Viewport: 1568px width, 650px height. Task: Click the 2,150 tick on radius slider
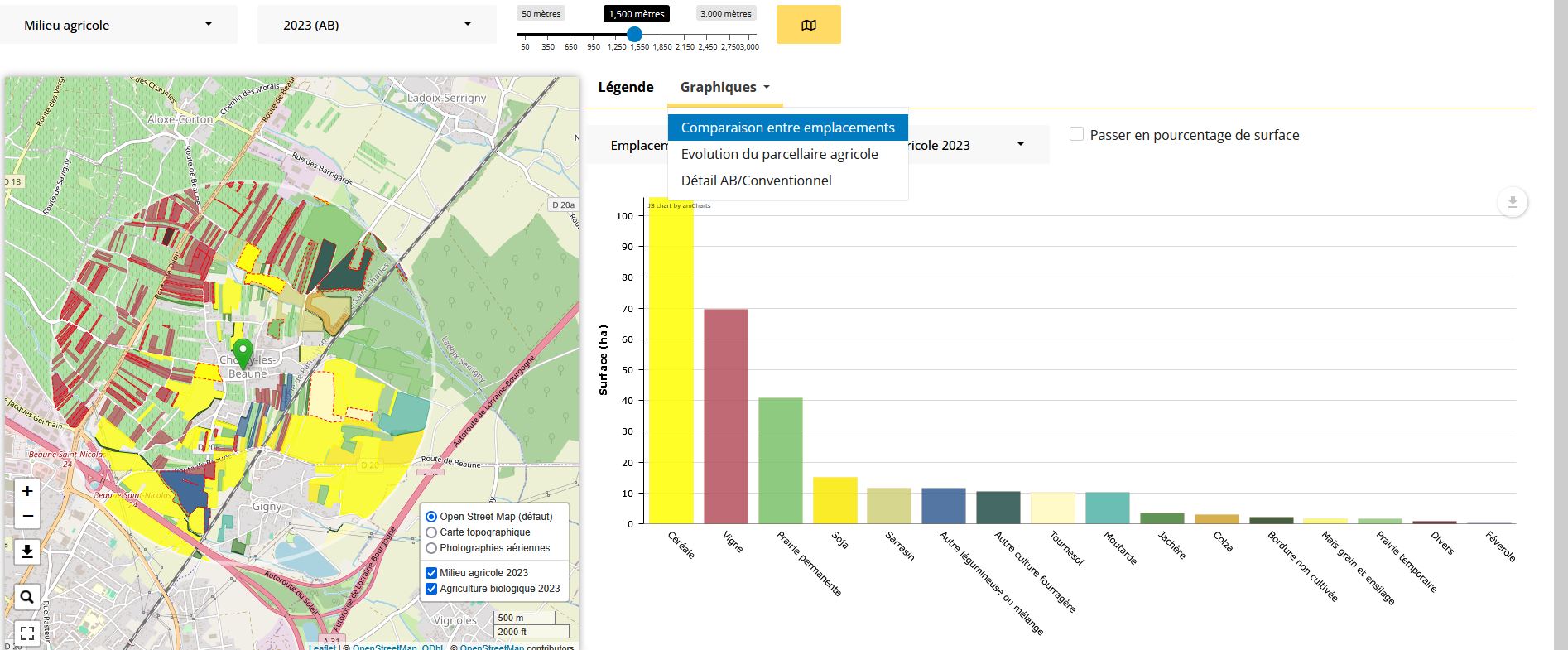[x=685, y=47]
